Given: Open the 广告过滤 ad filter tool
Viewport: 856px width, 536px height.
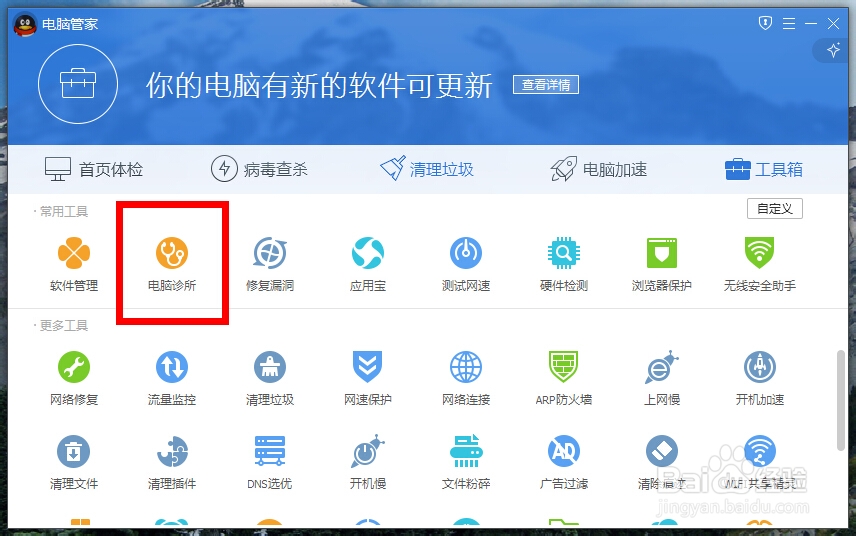Looking at the screenshot, I should coord(564,462).
